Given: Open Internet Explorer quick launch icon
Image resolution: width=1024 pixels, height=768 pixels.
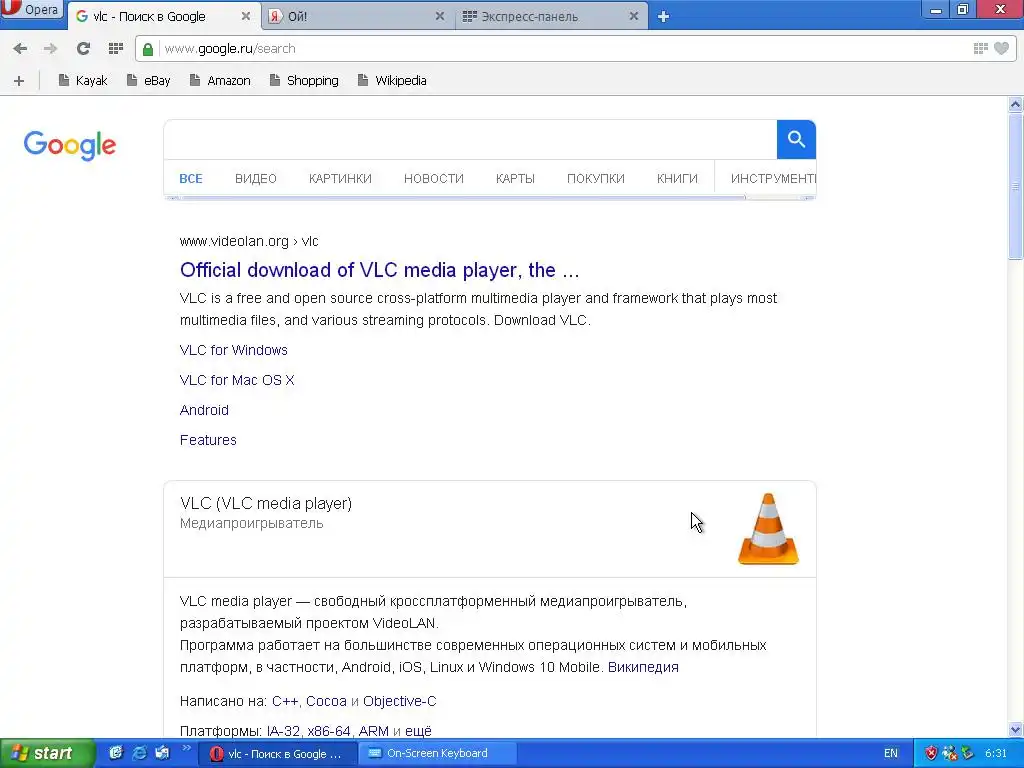Looking at the screenshot, I should point(139,753).
